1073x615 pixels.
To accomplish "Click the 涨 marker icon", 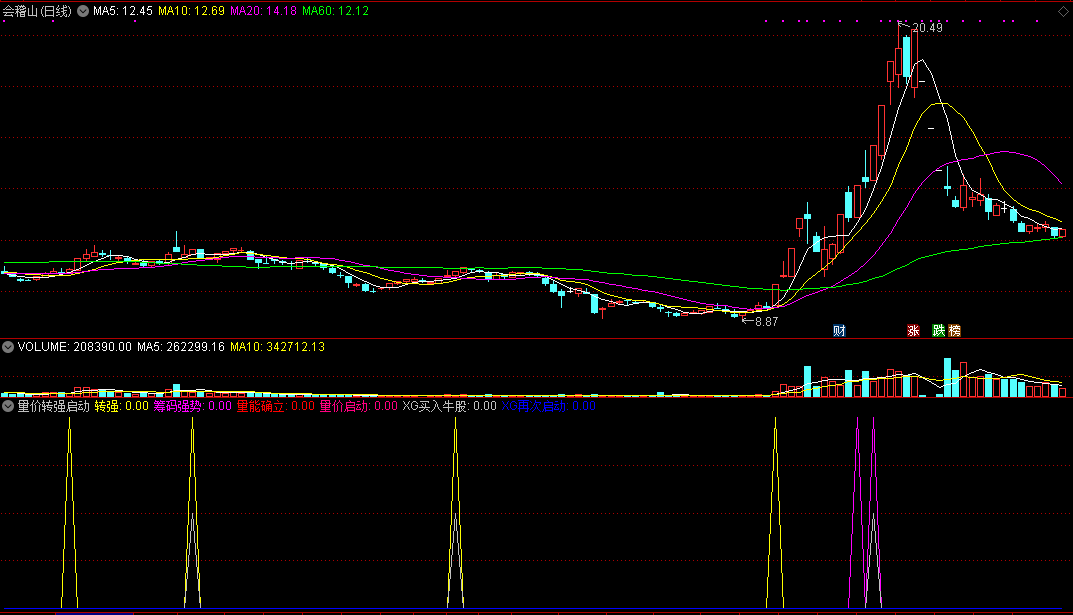I will [913, 331].
